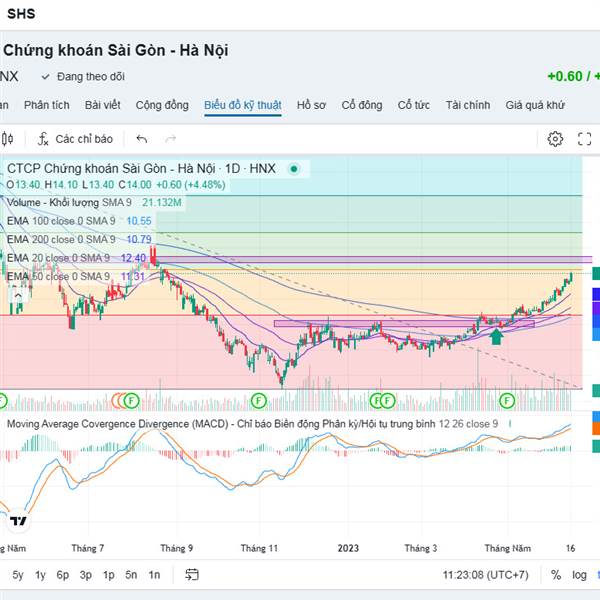This screenshot has height=600, width=600.
Task: Open the 'Các chỉ báo' indicators menu
Action: [75, 139]
